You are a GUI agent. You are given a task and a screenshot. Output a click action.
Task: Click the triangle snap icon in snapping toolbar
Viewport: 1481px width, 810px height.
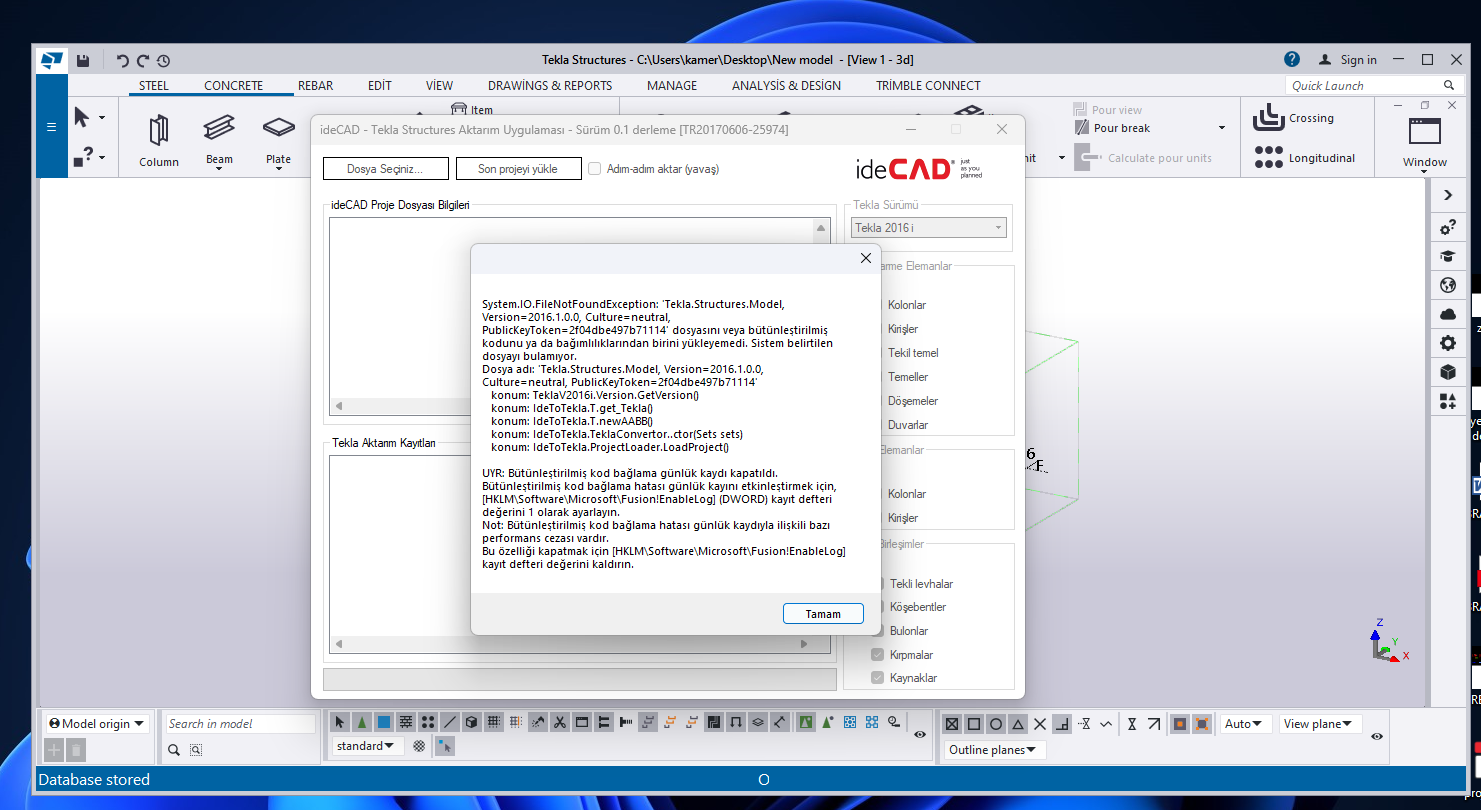point(1018,724)
